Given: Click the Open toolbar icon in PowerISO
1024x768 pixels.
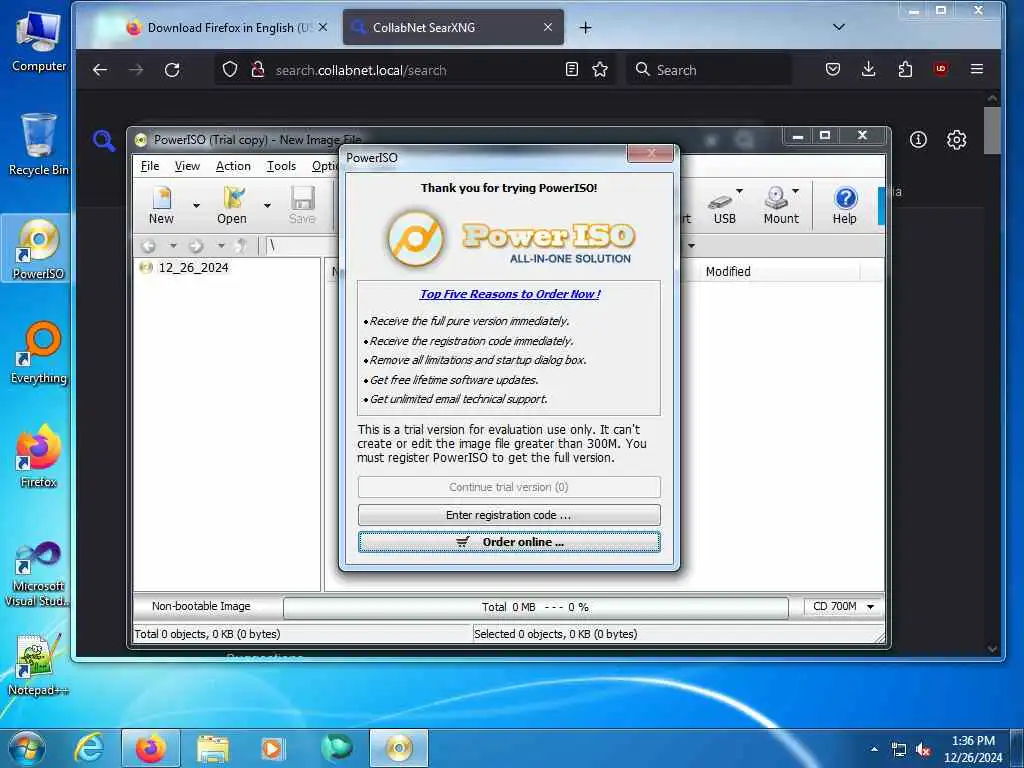Looking at the screenshot, I should tap(232, 205).
